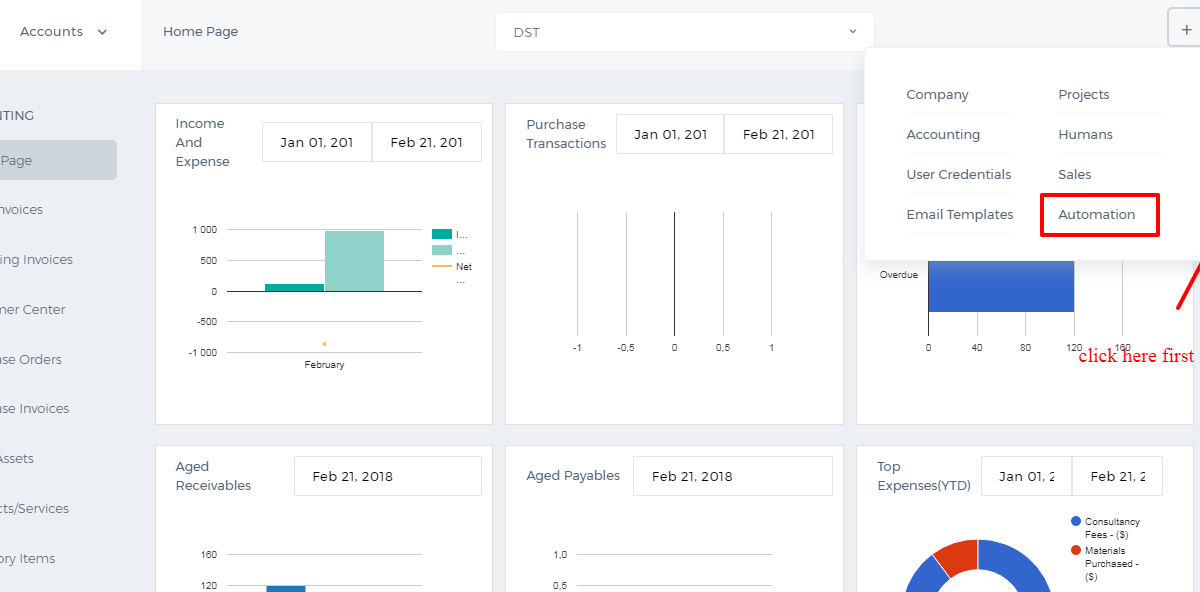Click the February axis label
Screen dimensions: 1200x592
[x=324, y=365]
